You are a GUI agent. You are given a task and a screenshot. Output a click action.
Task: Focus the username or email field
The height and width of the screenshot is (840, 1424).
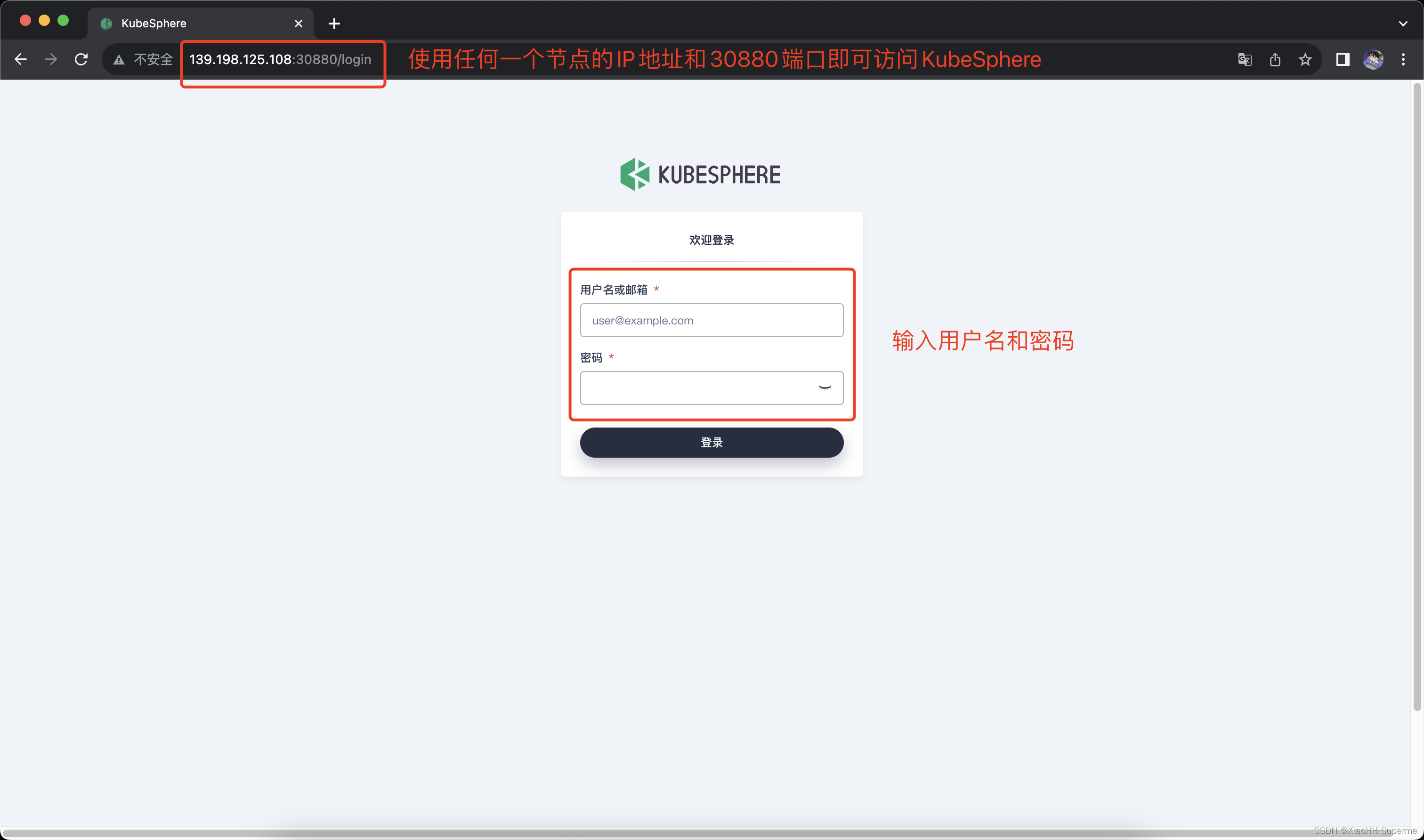click(712, 320)
